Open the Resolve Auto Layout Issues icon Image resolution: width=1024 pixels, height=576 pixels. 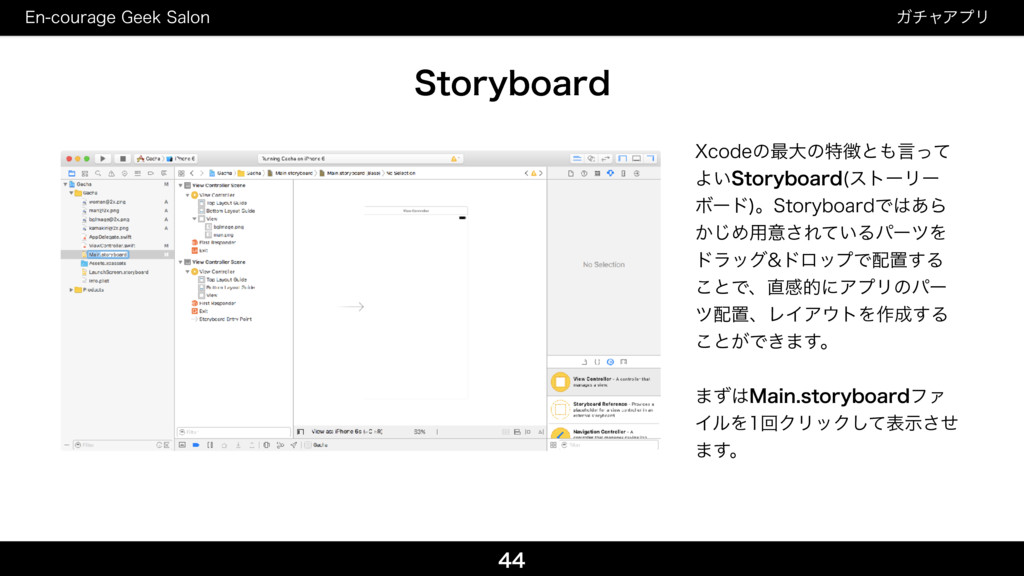[541, 432]
